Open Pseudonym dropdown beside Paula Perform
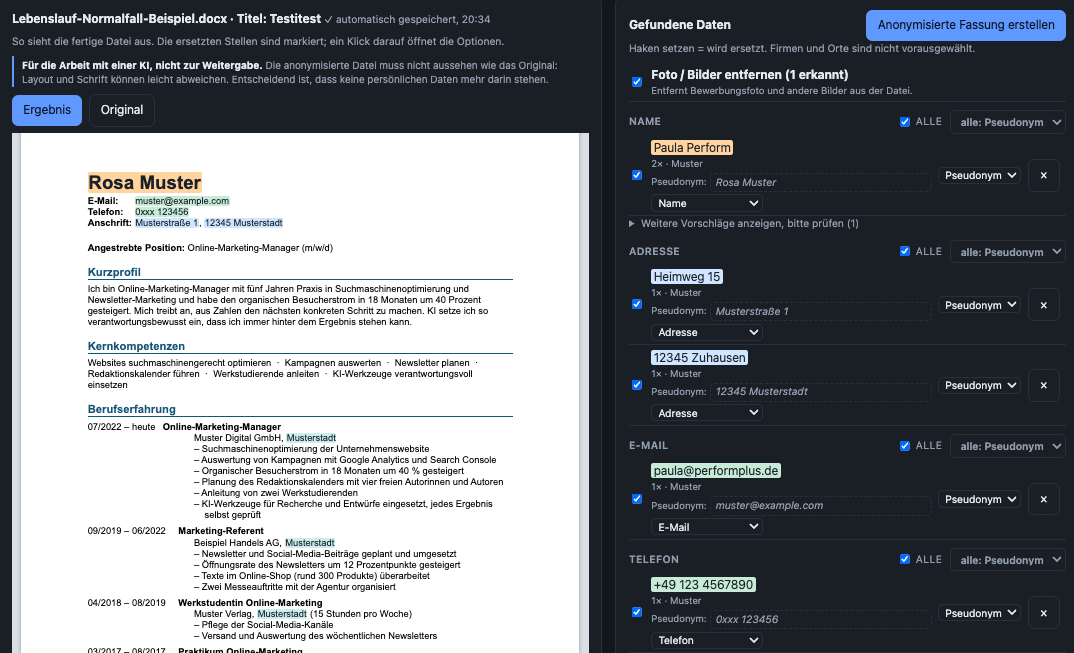1074x653 pixels. point(979,175)
